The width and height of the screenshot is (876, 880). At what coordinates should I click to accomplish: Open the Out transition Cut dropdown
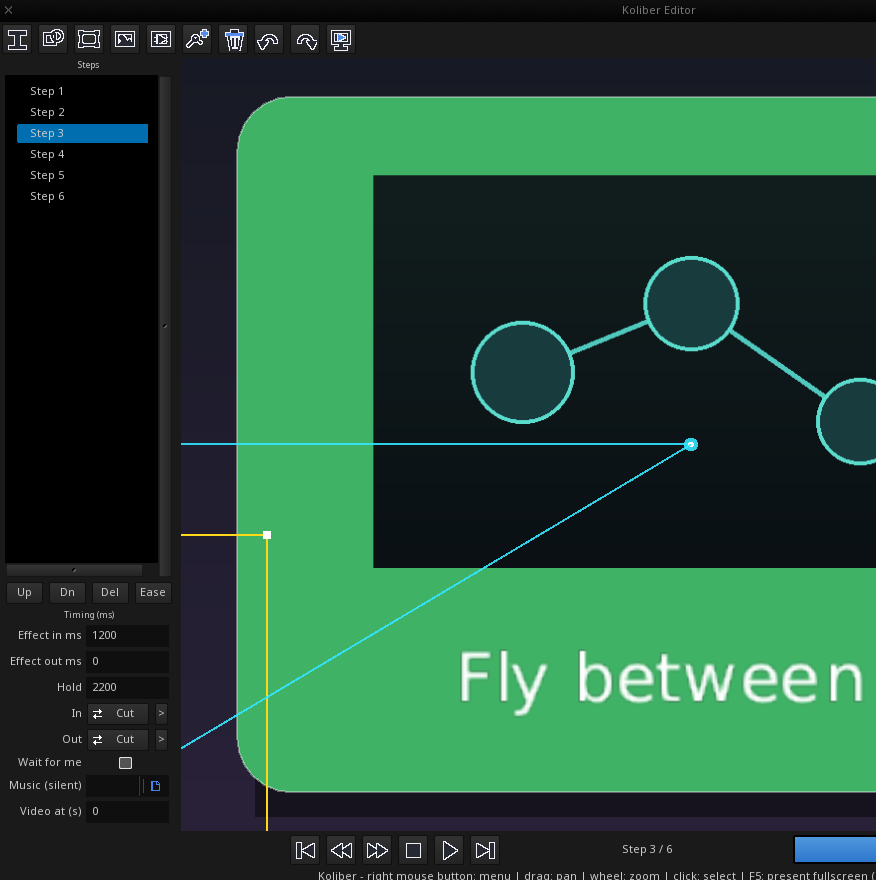pos(118,740)
